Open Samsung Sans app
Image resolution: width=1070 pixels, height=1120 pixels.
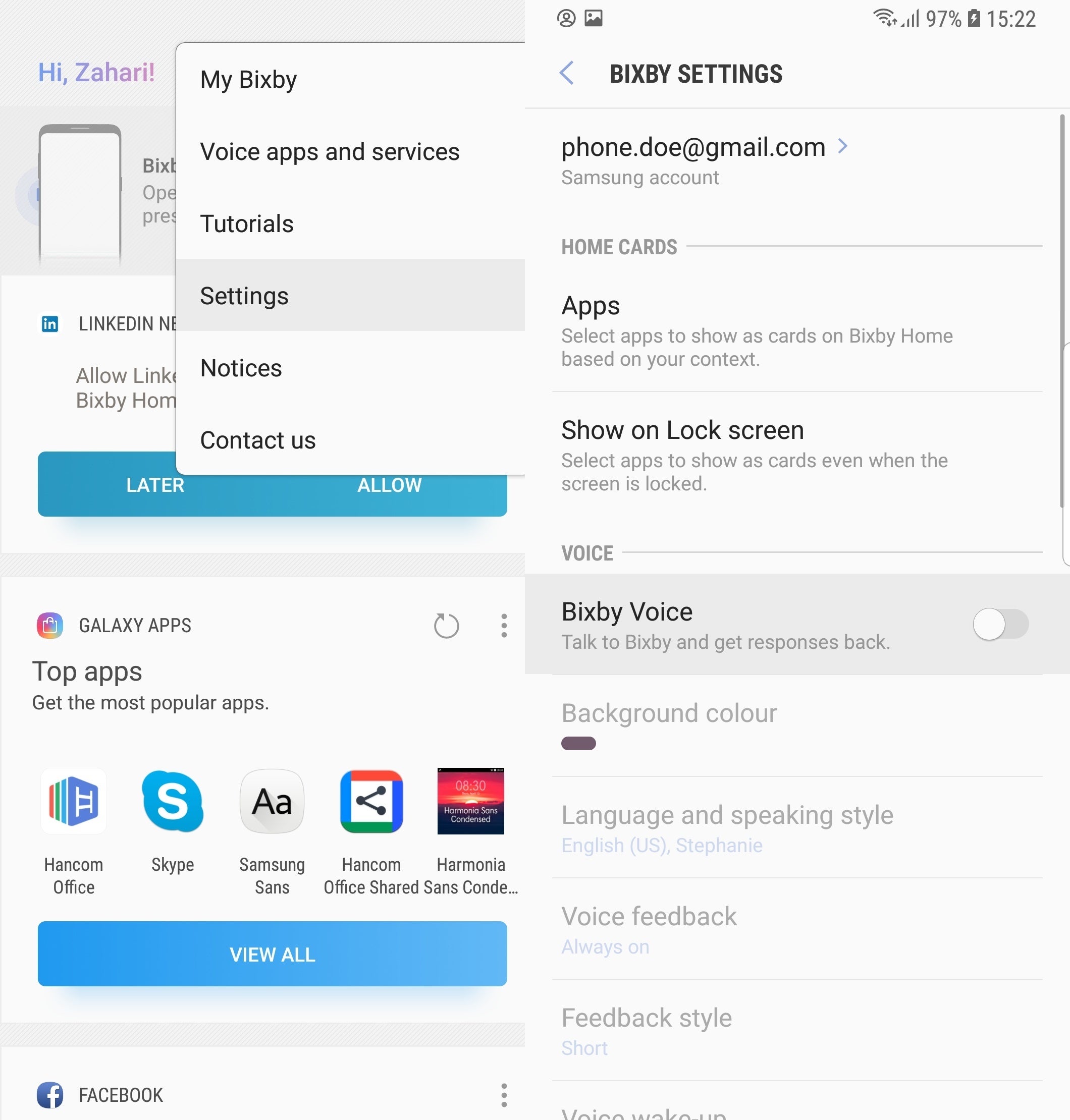pos(272,800)
